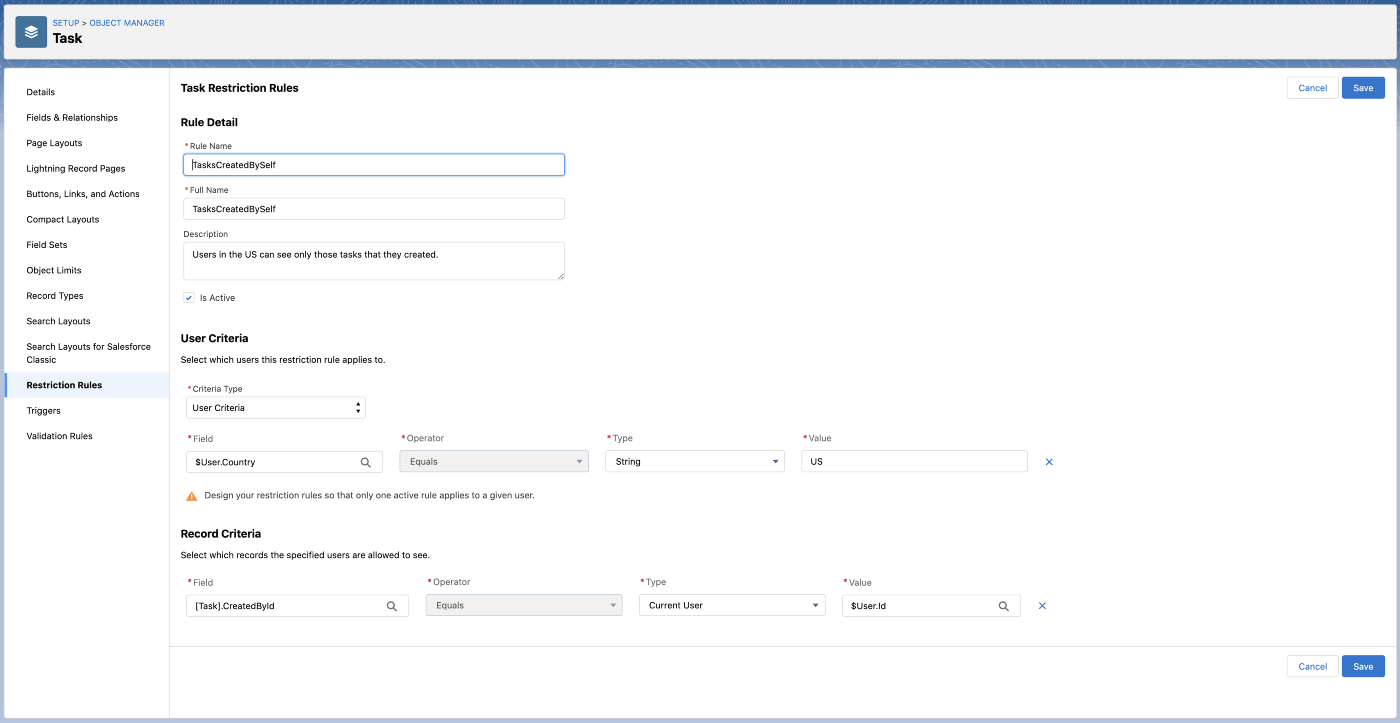Open lookup for [Task].CreatedById field

[391, 605]
